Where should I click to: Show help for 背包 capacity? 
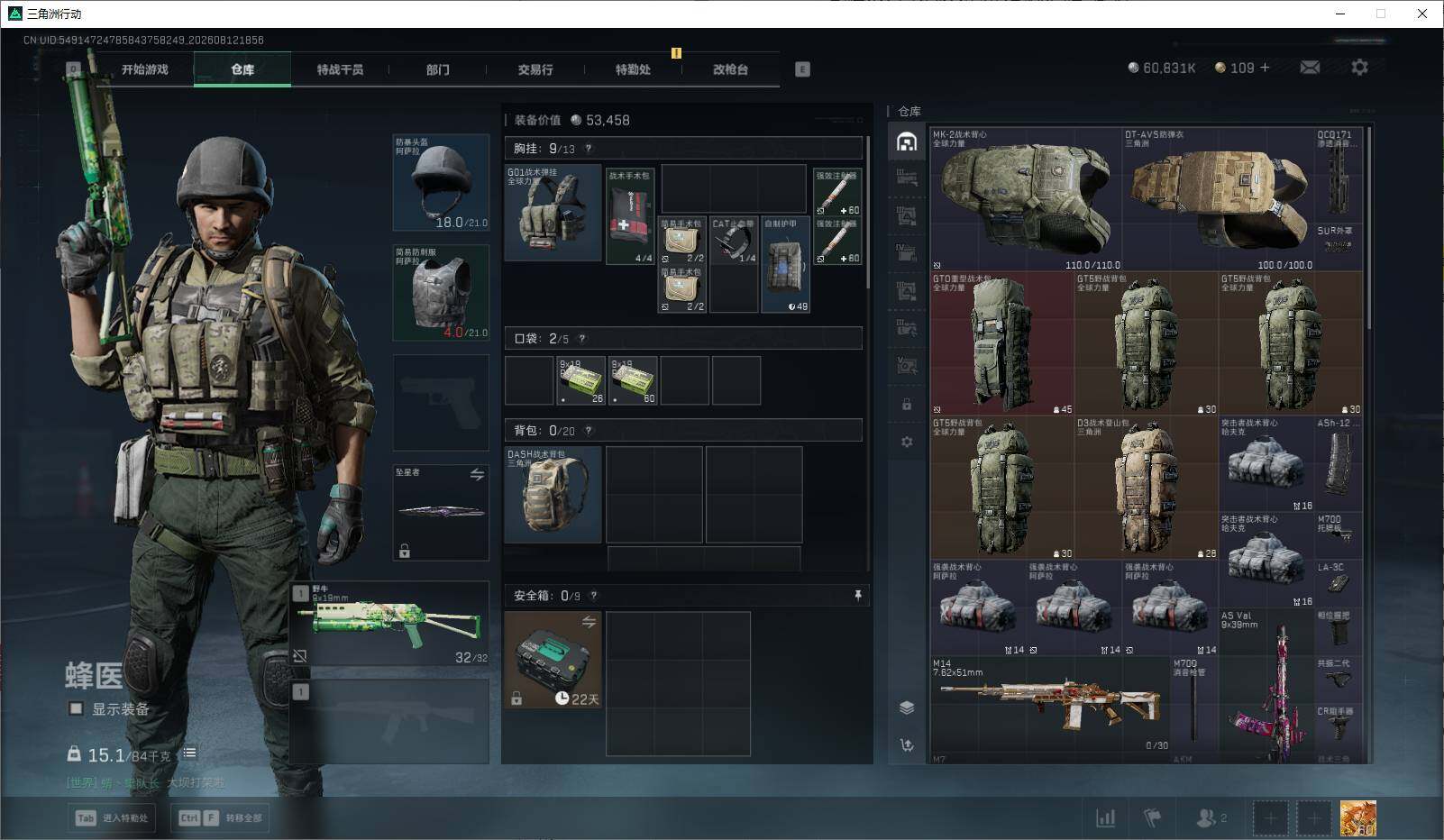pos(589,431)
